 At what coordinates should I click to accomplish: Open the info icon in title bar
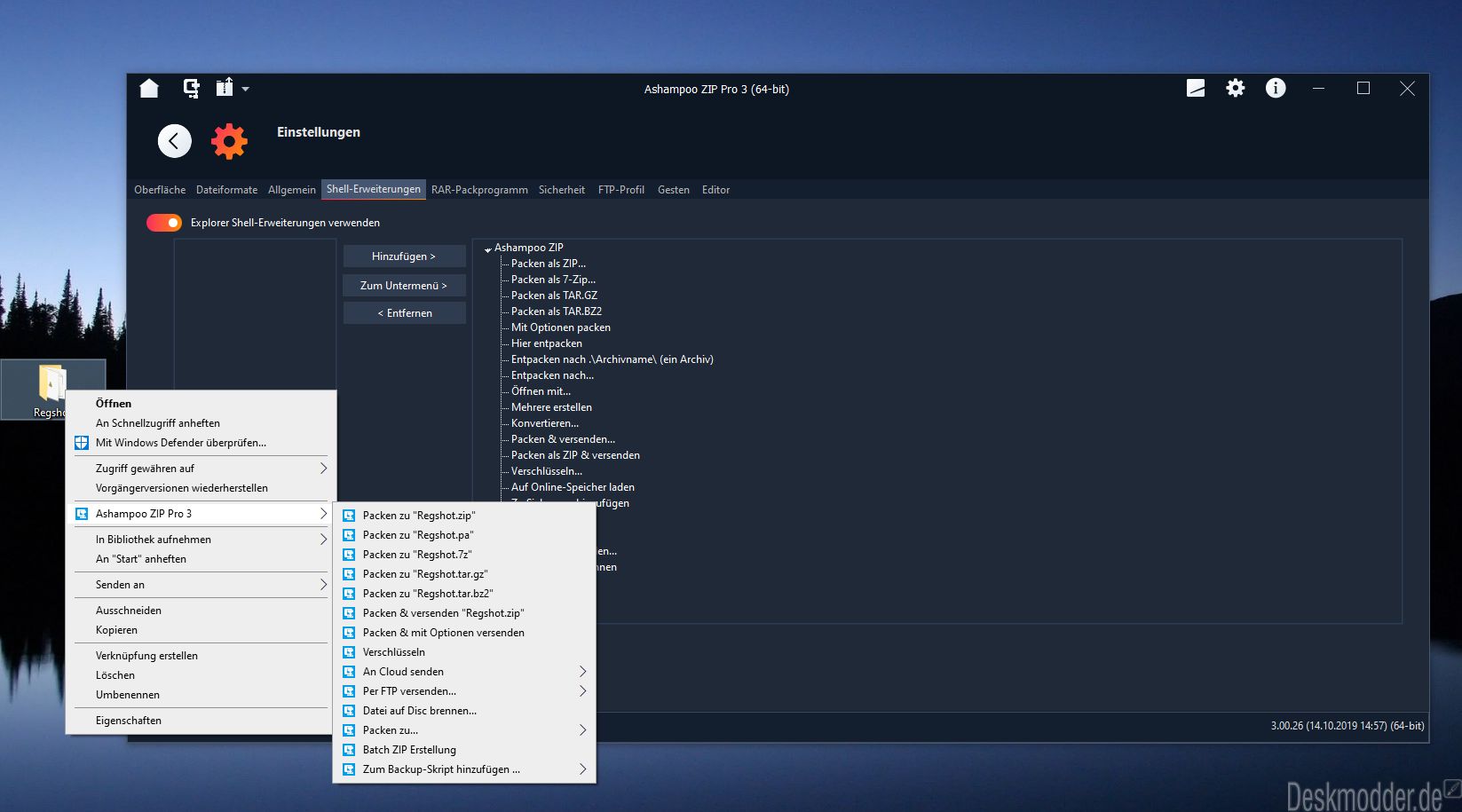pos(1276,88)
